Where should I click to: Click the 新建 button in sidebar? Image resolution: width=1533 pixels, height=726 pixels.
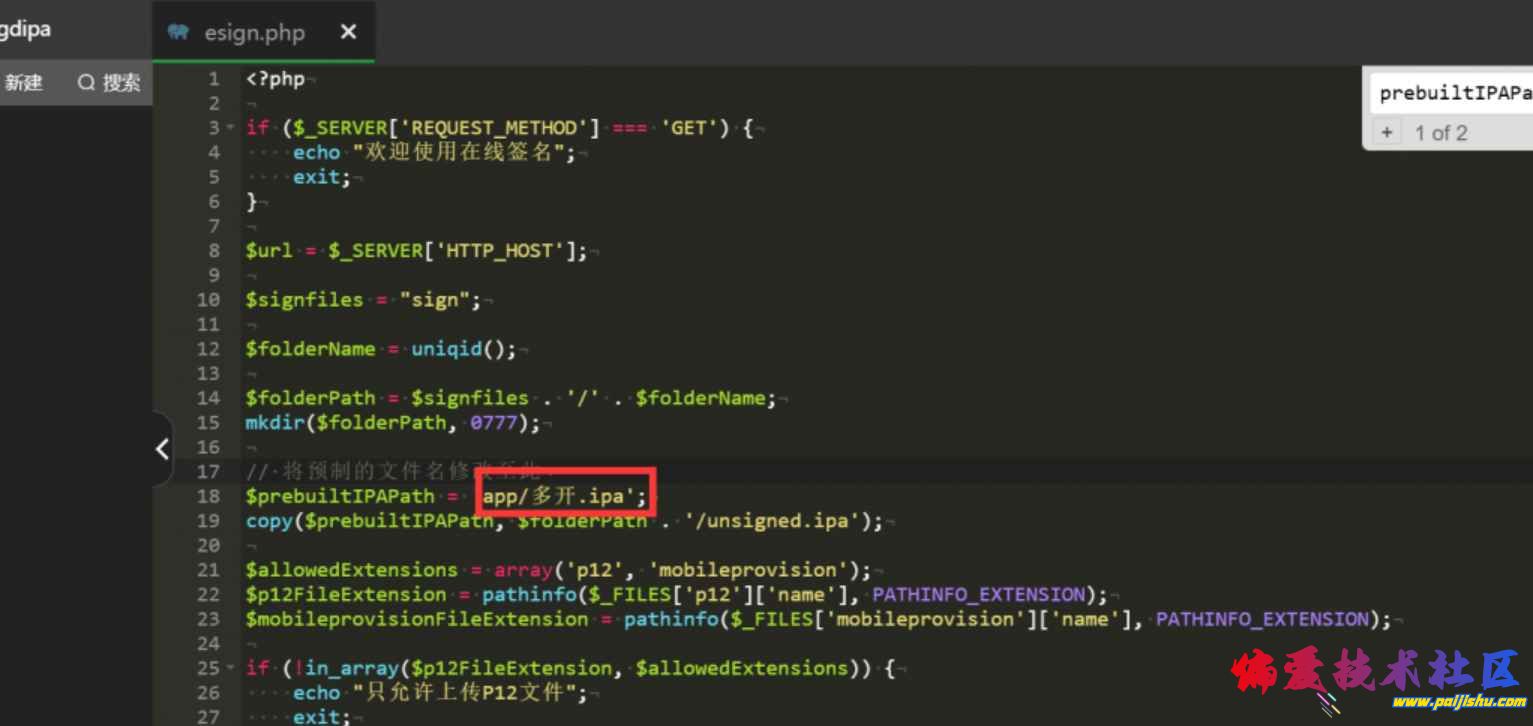click(x=24, y=83)
